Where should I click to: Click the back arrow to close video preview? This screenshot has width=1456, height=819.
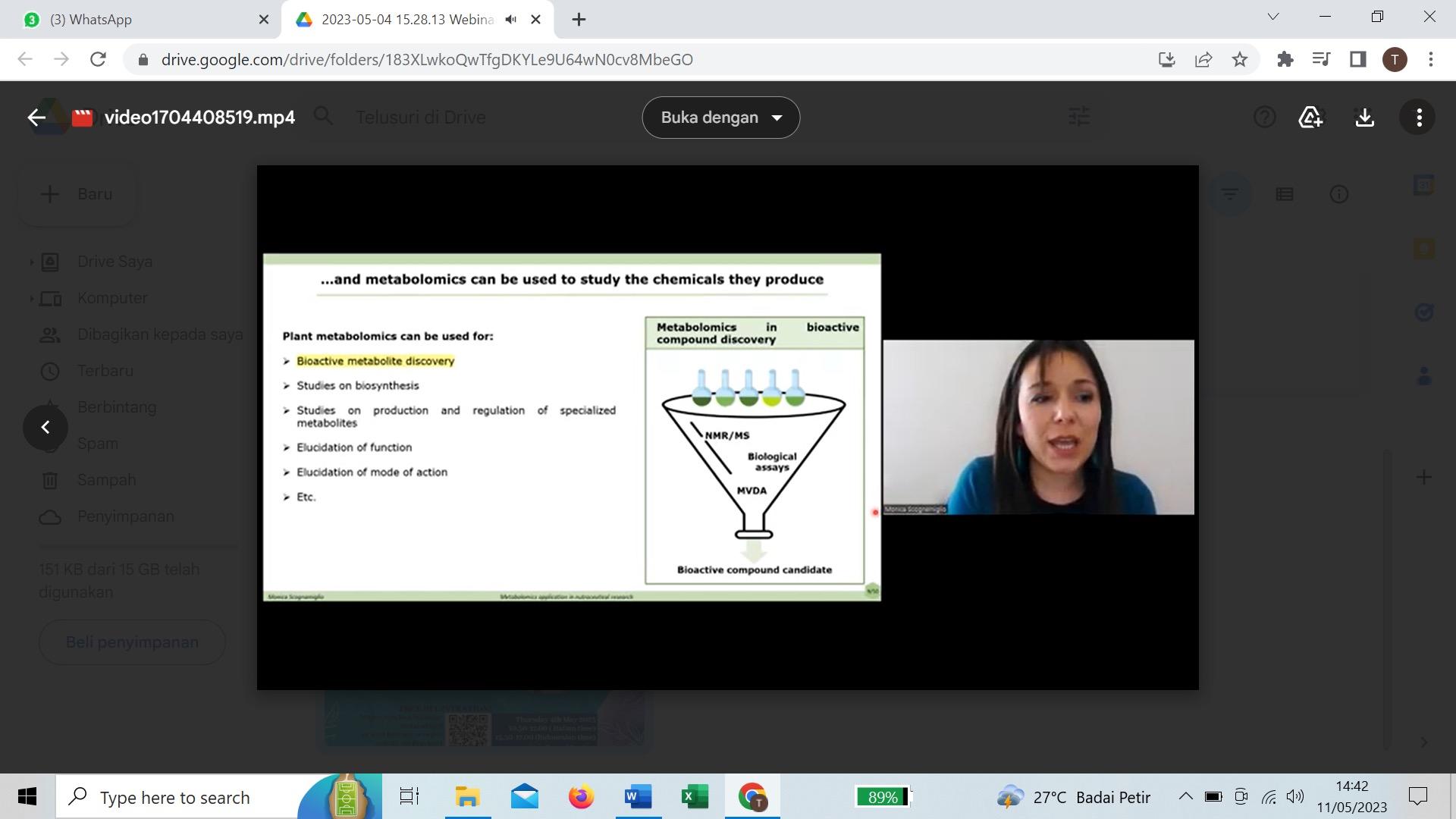click(x=36, y=118)
